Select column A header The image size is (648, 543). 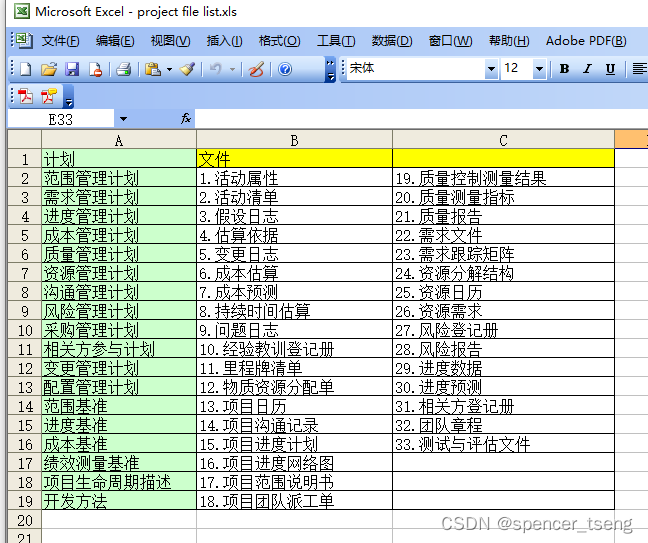click(x=119, y=140)
